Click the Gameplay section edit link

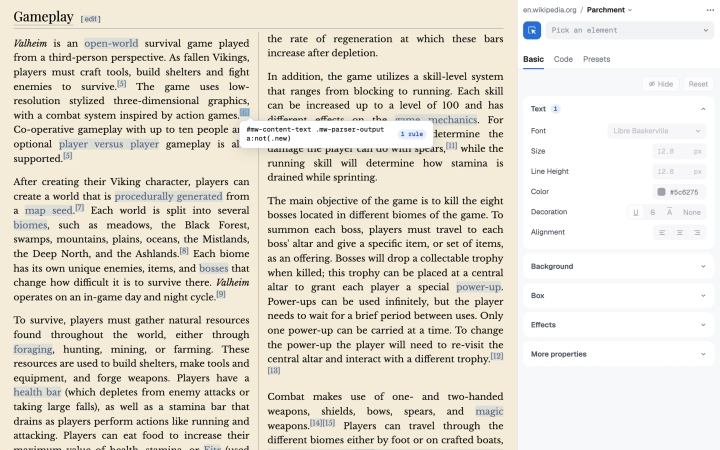(90, 19)
